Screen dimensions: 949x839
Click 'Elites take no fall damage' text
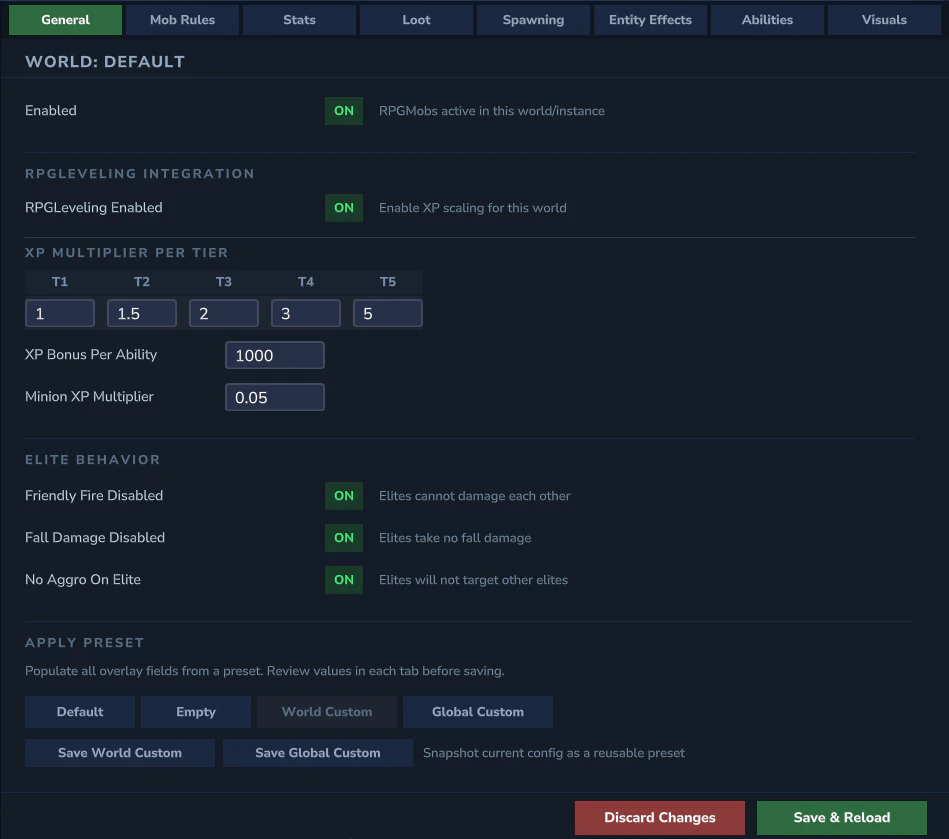point(455,538)
